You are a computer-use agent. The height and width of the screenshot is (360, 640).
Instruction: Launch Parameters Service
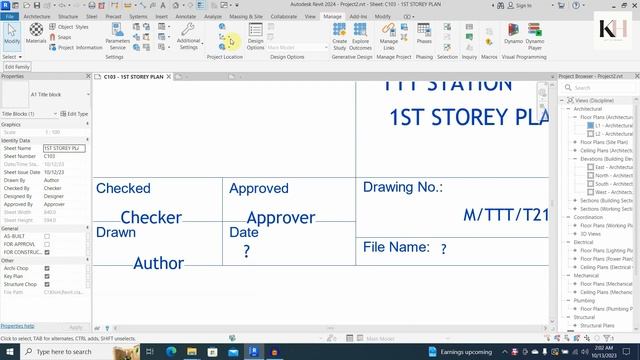click(118, 37)
